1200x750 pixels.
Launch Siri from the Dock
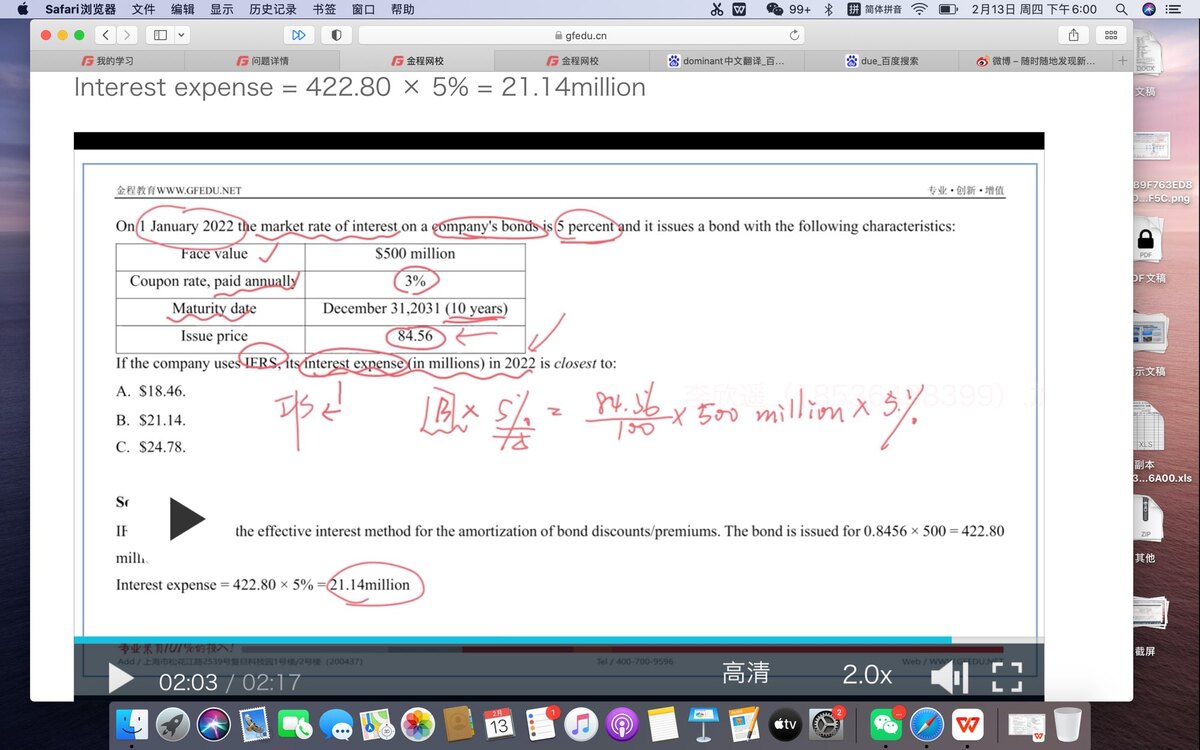coord(214,724)
